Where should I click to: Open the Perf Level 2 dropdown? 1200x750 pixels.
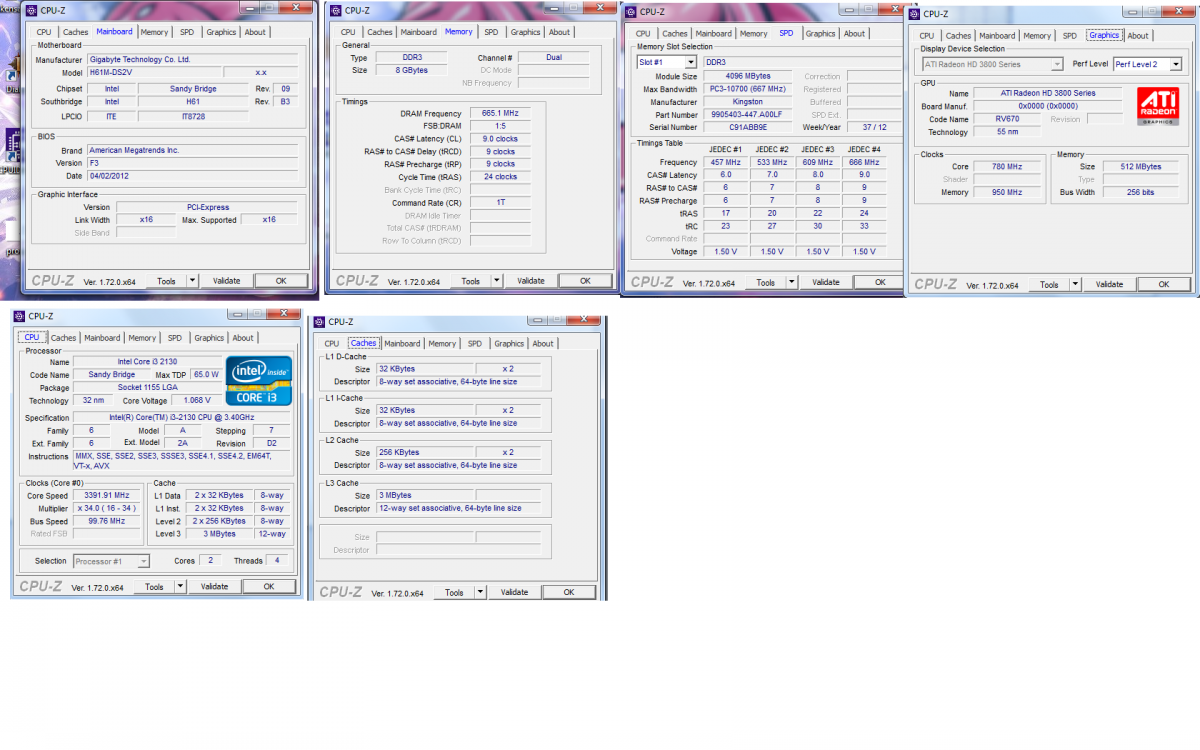pyautogui.click(x=1175, y=64)
